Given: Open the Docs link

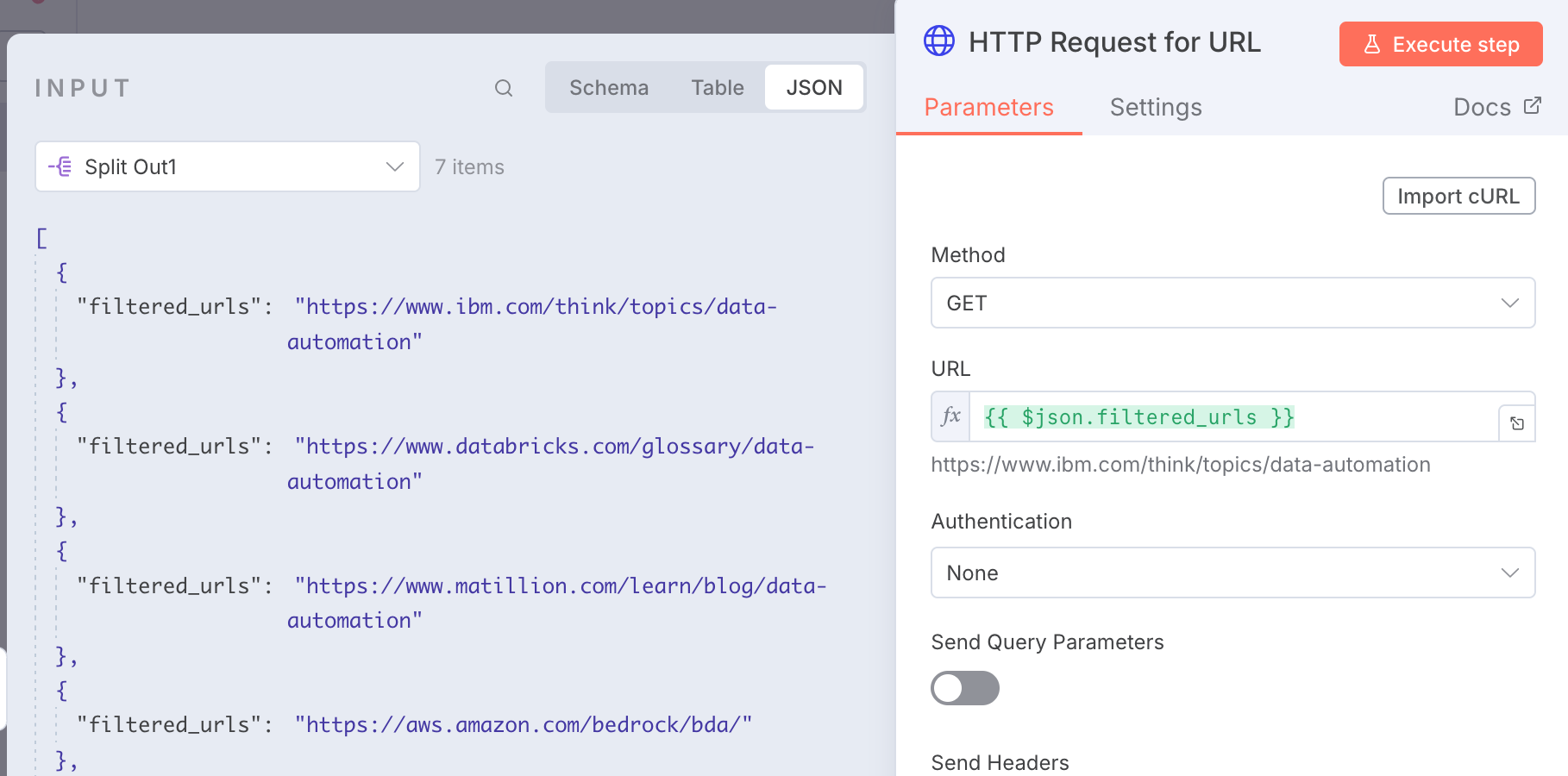Looking at the screenshot, I should pyautogui.click(x=1482, y=107).
